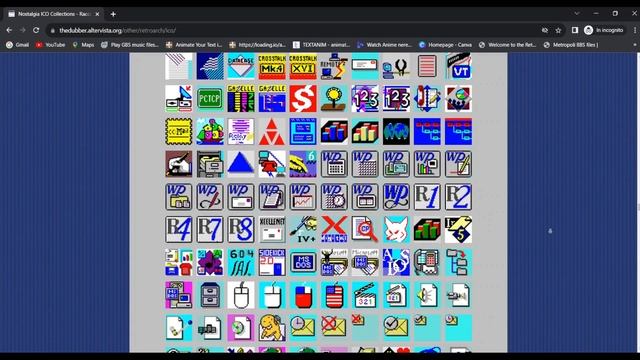The image size is (640, 360).
Task: Go back to the previous page
Action: pos(9,30)
